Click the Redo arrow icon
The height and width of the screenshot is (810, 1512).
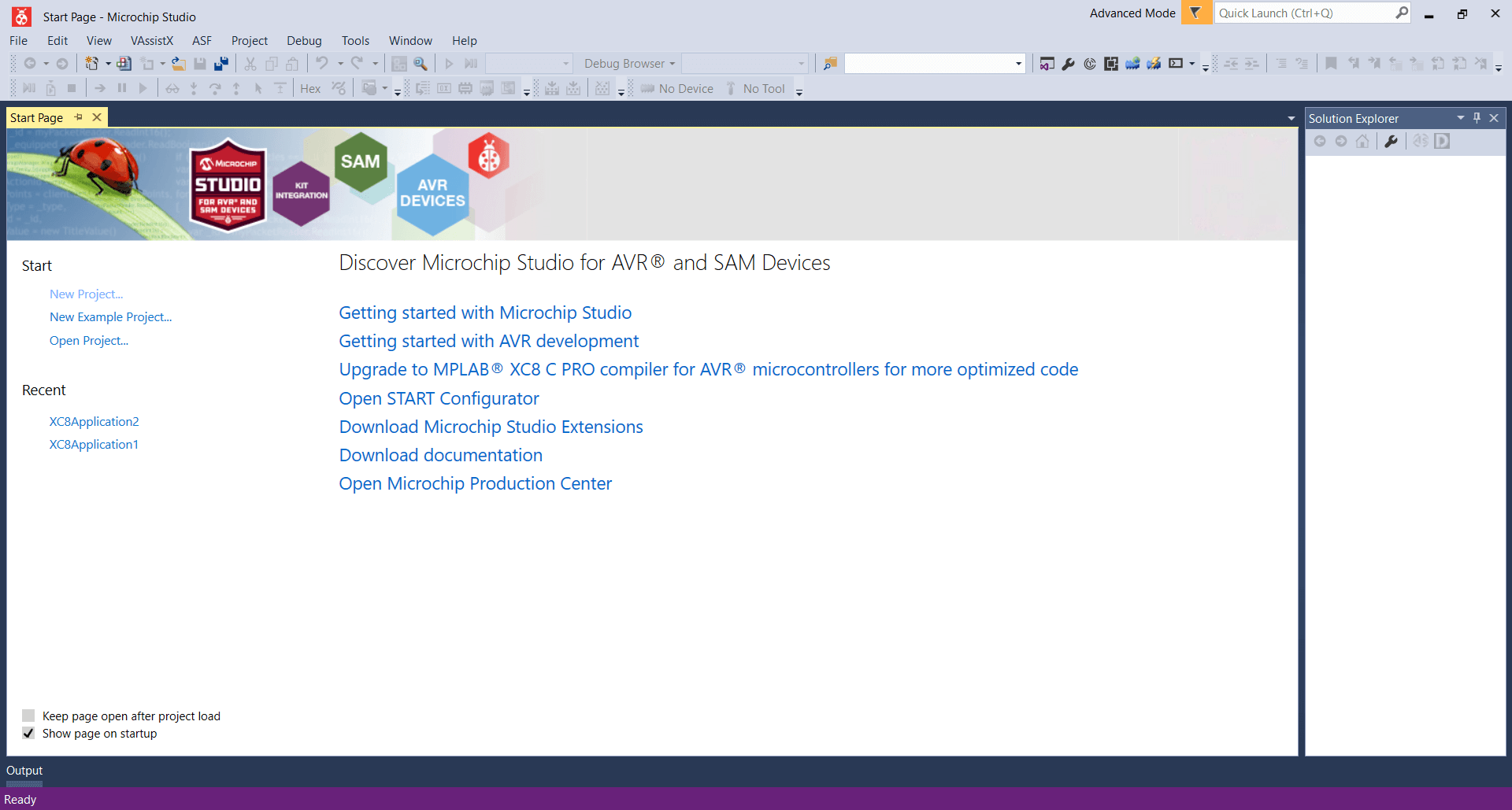click(x=358, y=64)
